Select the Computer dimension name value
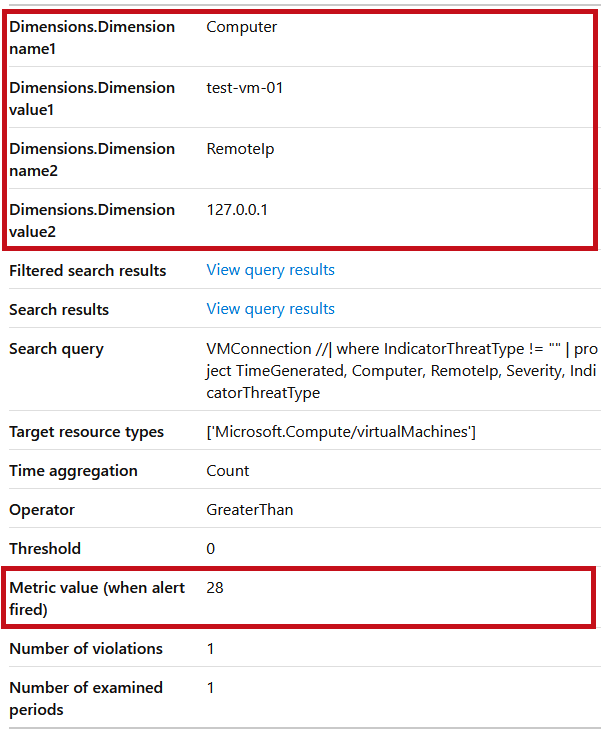Viewport: 602px width, 729px height. coord(241,27)
